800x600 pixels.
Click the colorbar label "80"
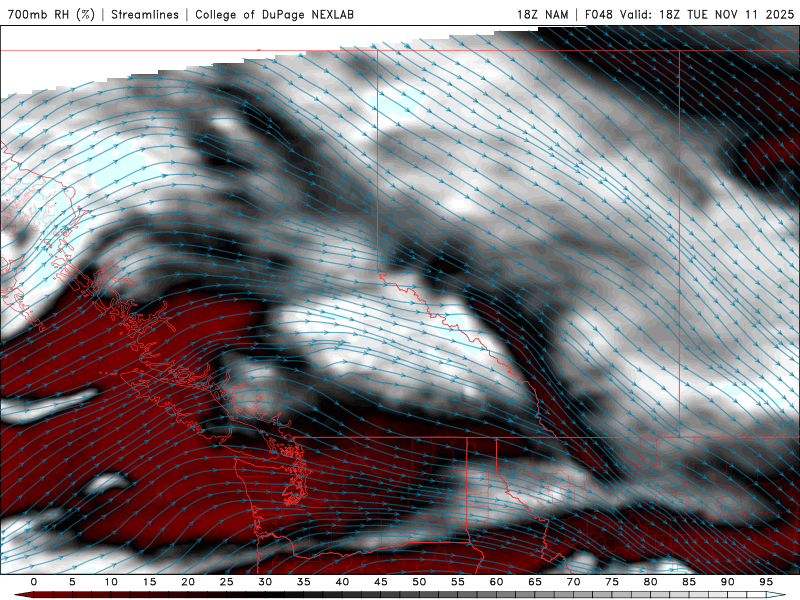tap(651, 582)
